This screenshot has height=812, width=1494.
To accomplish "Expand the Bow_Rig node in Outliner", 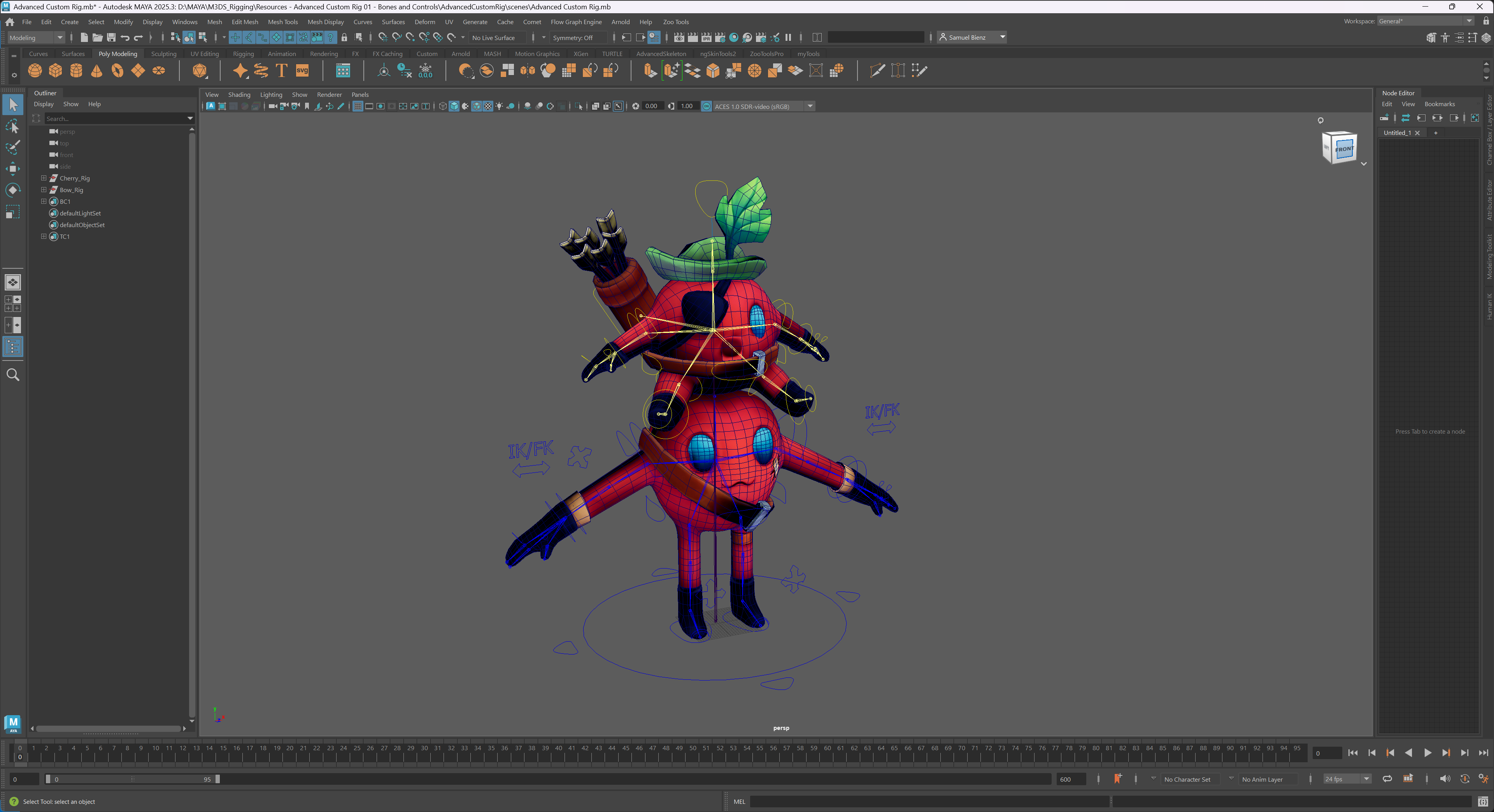I will click(44, 189).
